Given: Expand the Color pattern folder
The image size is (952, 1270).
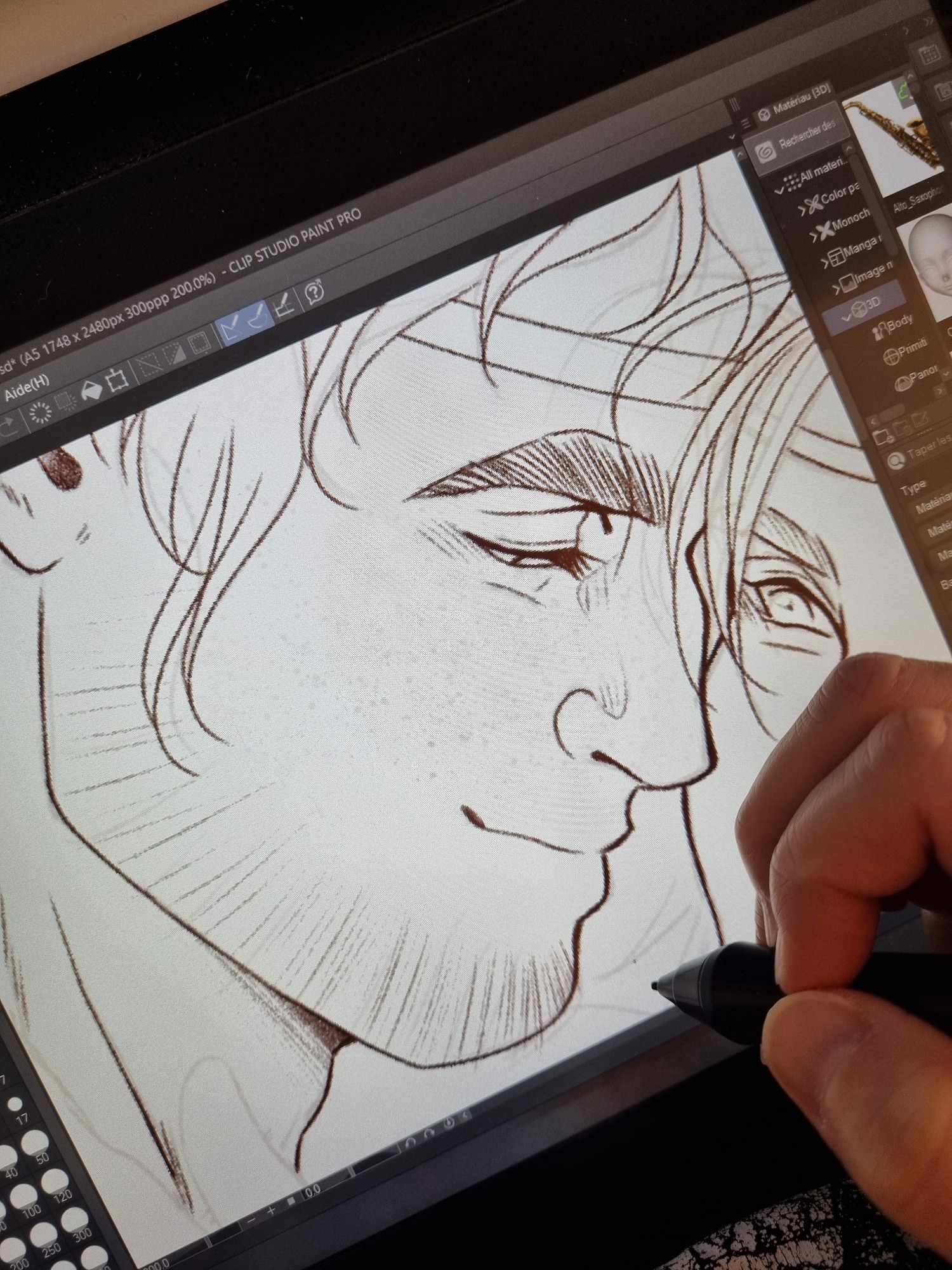Looking at the screenshot, I should coord(802,210).
